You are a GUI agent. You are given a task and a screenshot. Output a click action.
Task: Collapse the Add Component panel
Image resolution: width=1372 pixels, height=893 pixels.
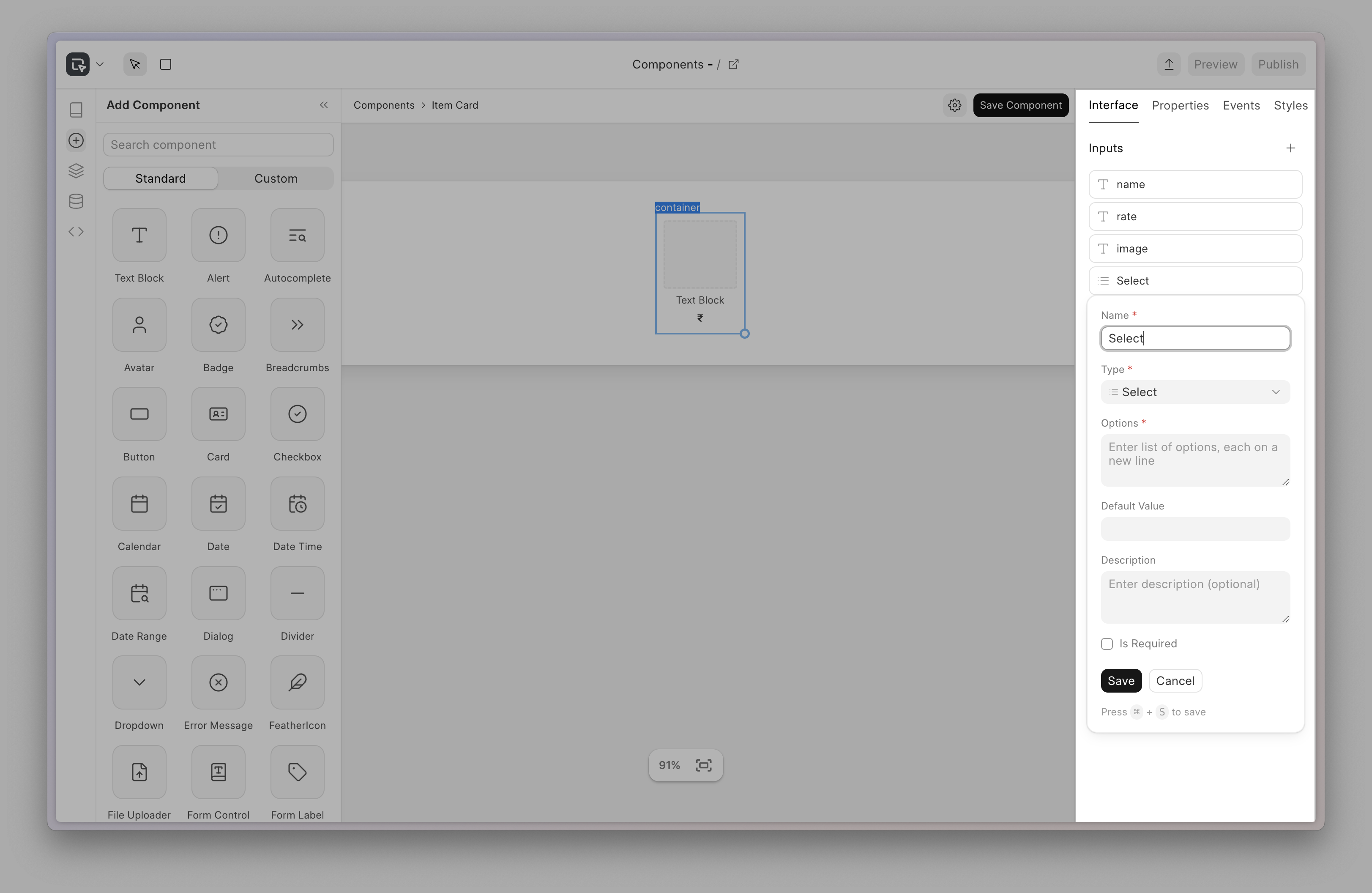pos(324,105)
